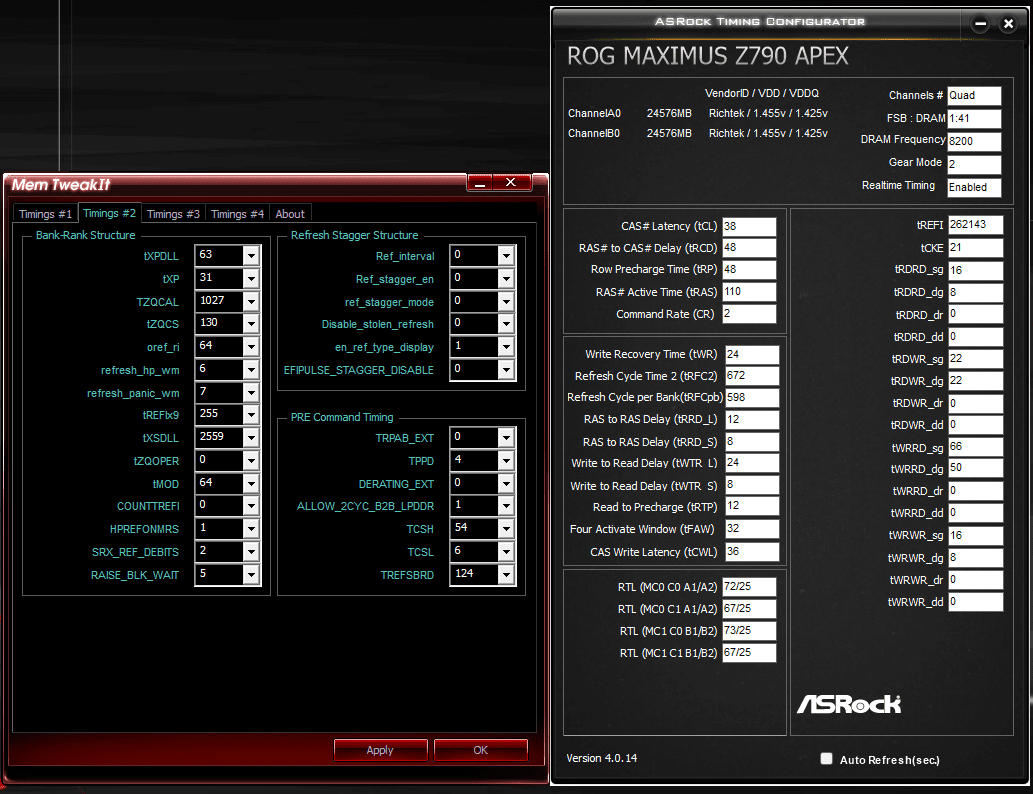The image size is (1033, 794).
Task: Expand the Disable_stolen_refresh dropdown
Action: pyautogui.click(x=506, y=324)
